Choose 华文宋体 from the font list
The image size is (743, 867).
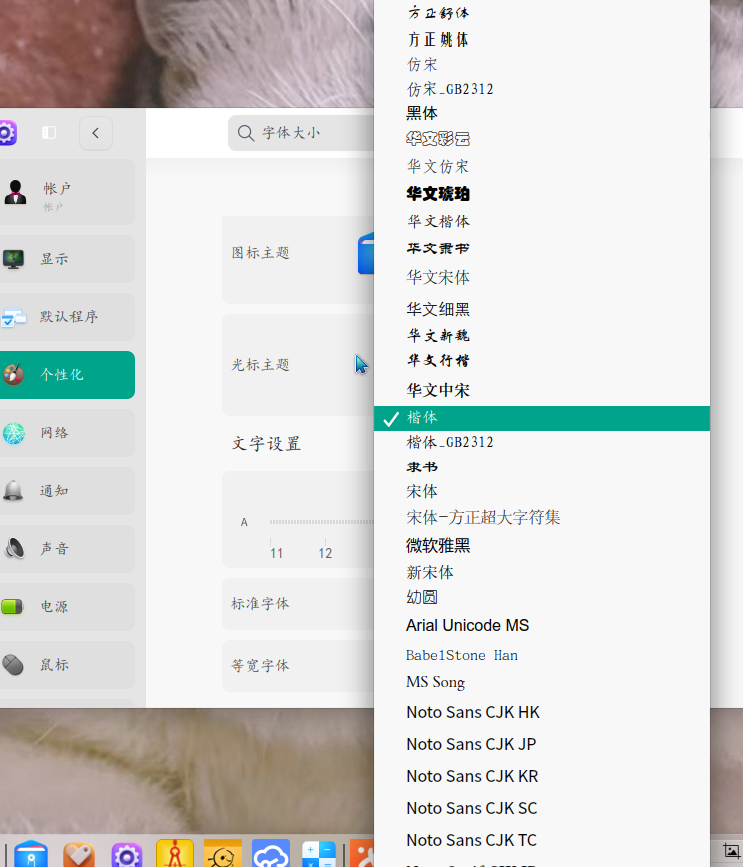click(542, 278)
